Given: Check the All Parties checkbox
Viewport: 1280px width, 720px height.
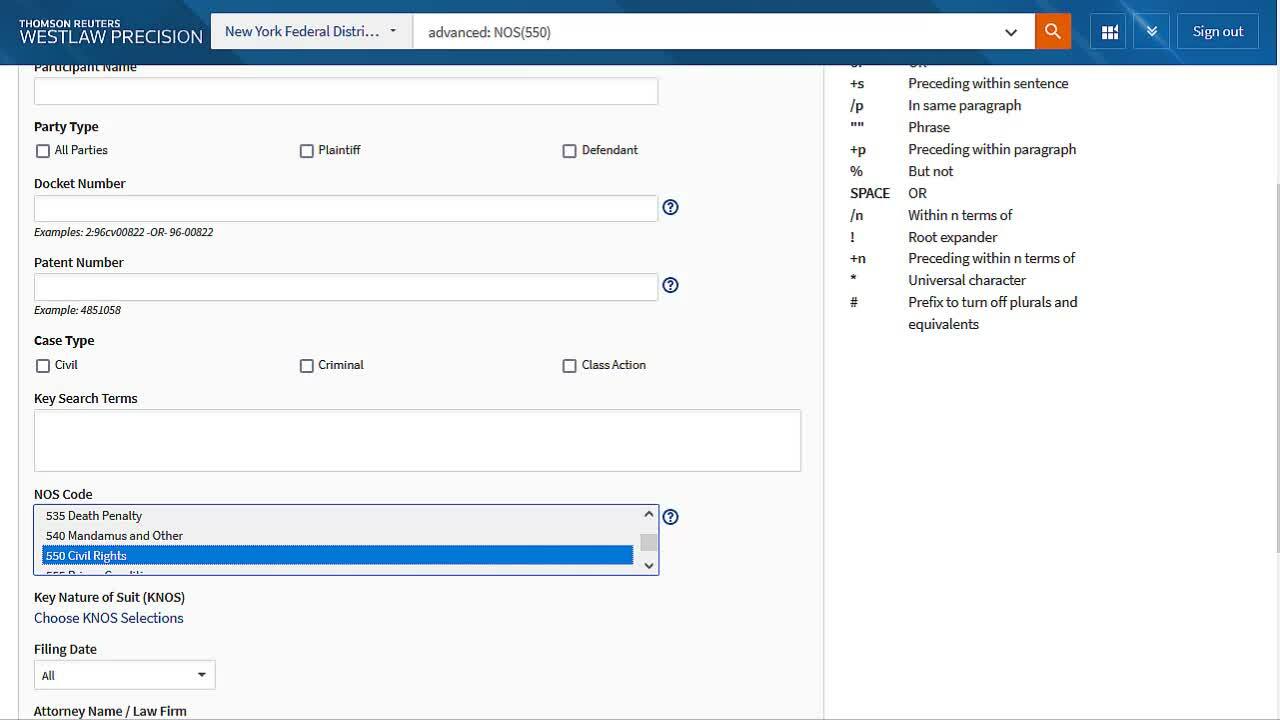Looking at the screenshot, I should pos(43,151).
